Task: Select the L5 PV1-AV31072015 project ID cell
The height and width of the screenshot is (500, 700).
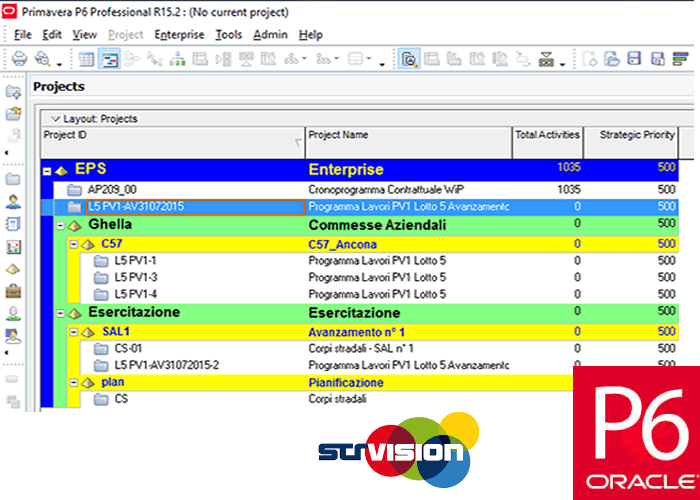Action: 195,207
